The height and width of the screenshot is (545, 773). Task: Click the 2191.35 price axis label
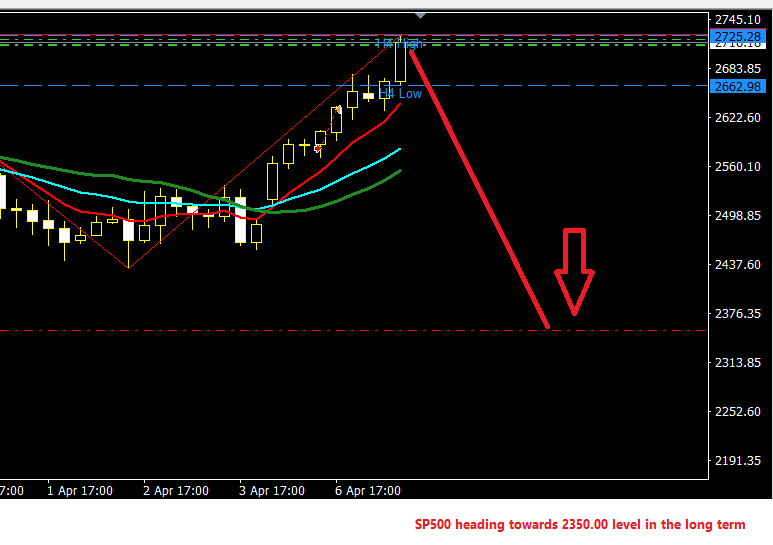coord(738,460)
